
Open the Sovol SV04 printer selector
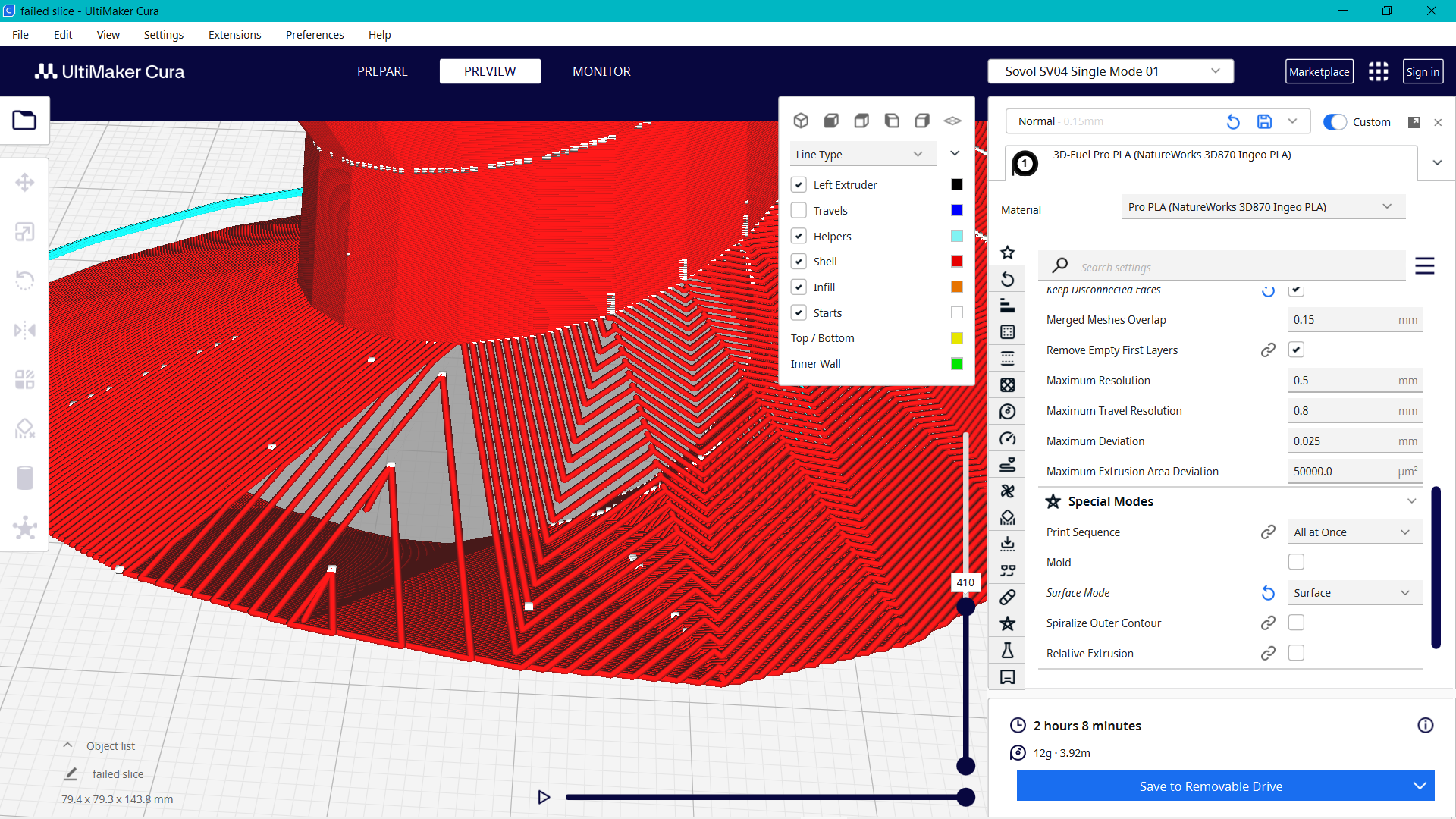point(1110,71)
